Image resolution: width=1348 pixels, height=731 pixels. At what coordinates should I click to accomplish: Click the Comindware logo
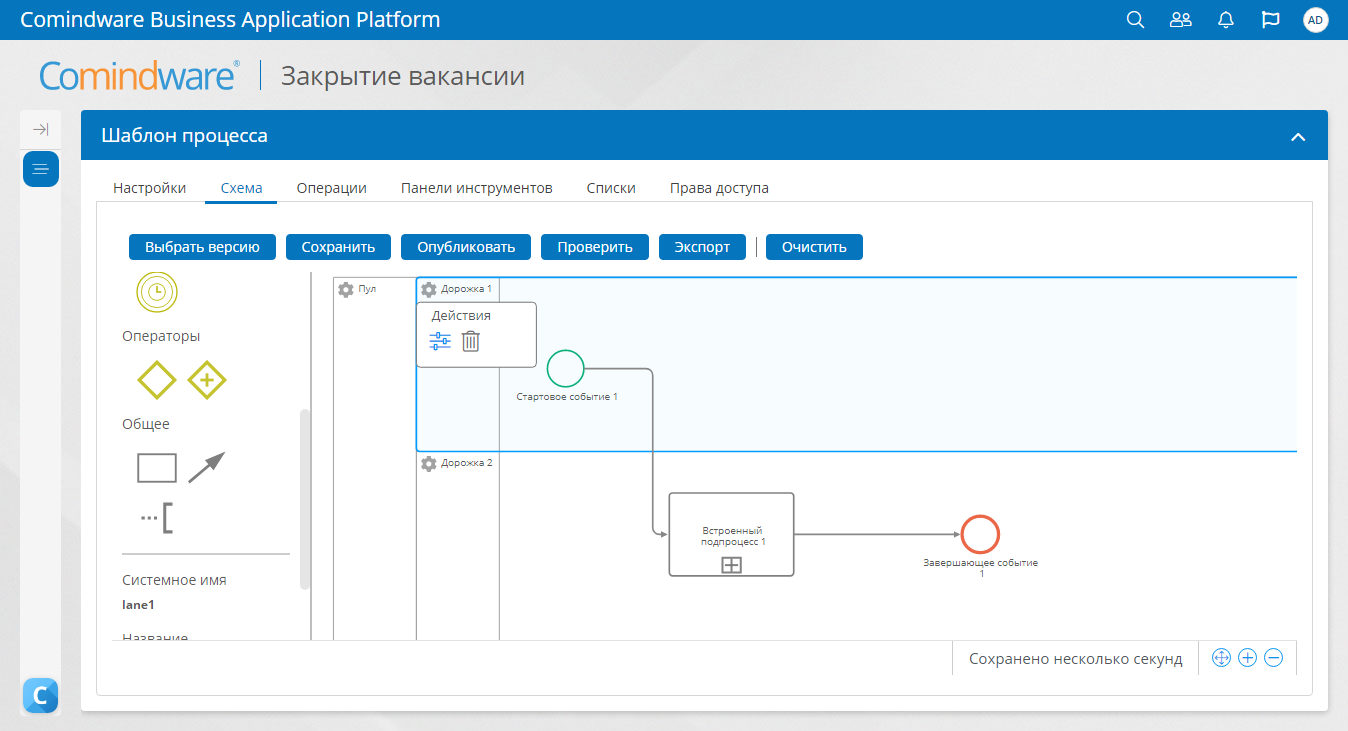[139, 76]
